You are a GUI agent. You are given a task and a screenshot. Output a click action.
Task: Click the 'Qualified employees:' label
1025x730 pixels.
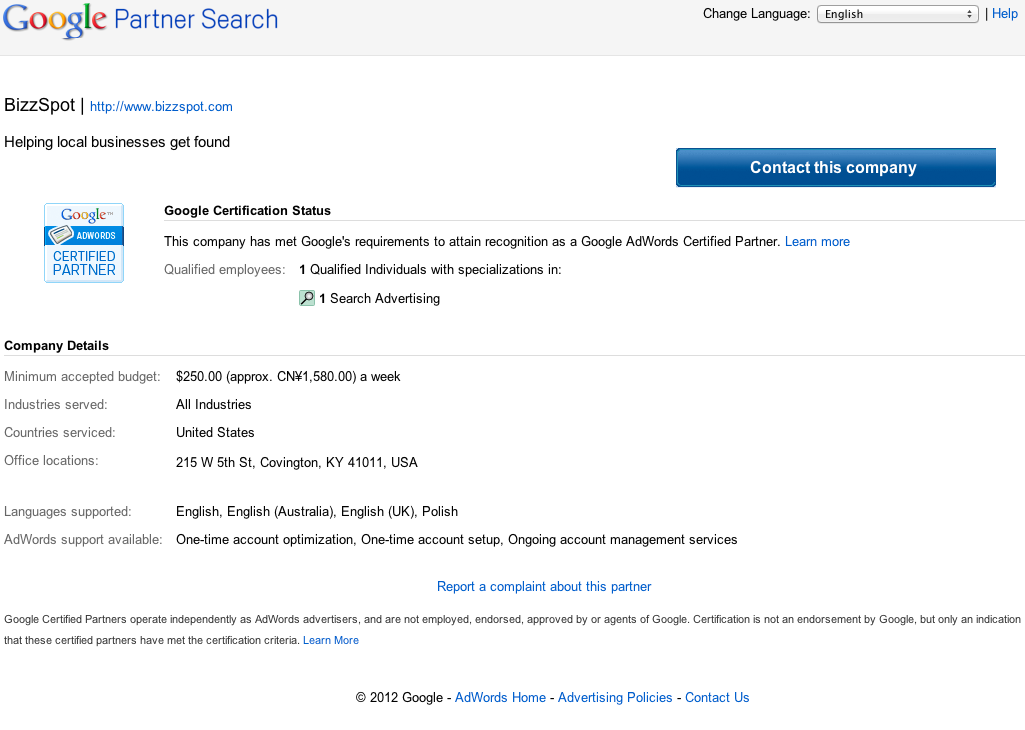[225, 270]
